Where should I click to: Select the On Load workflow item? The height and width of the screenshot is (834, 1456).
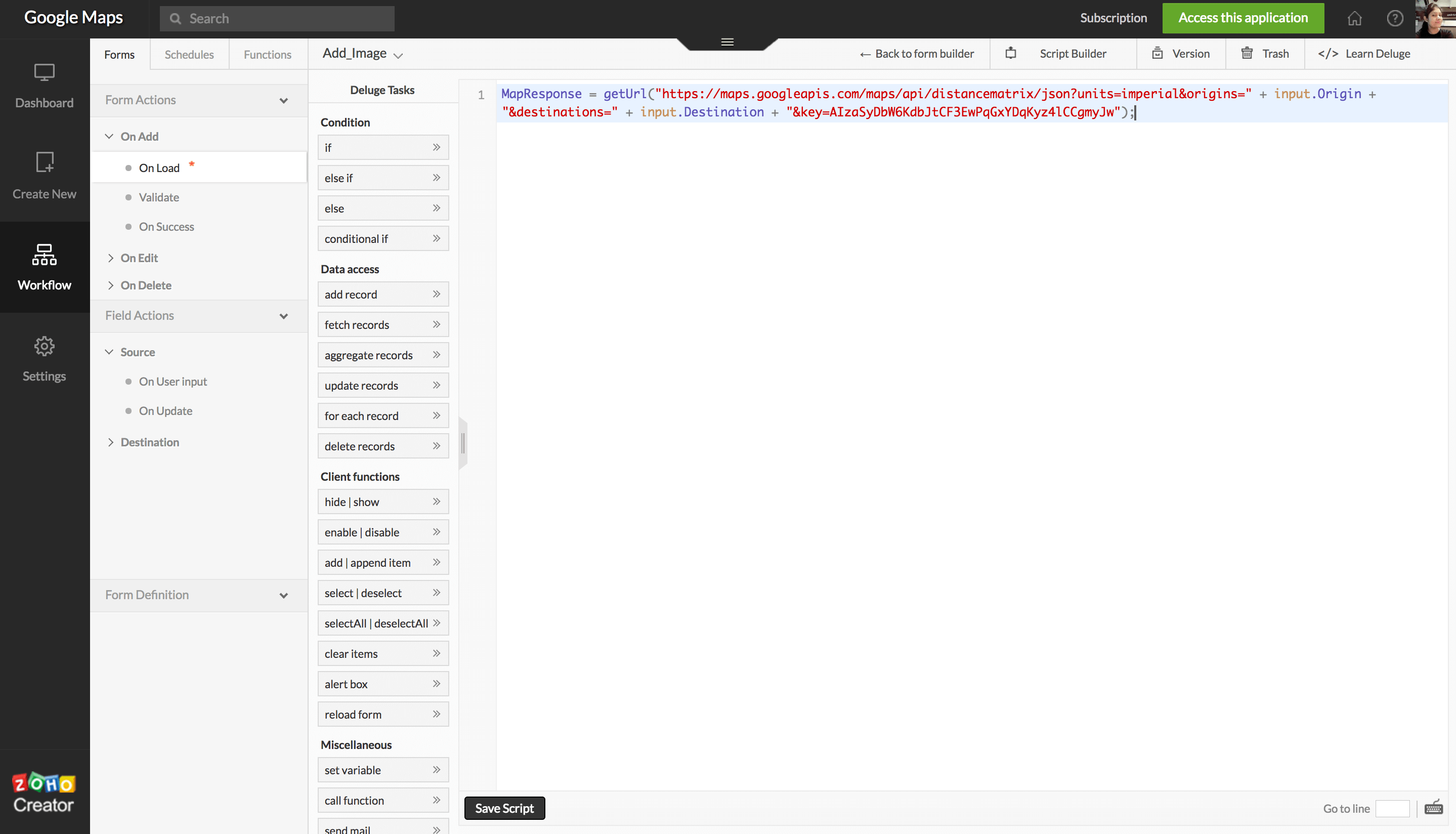point(199,168)
